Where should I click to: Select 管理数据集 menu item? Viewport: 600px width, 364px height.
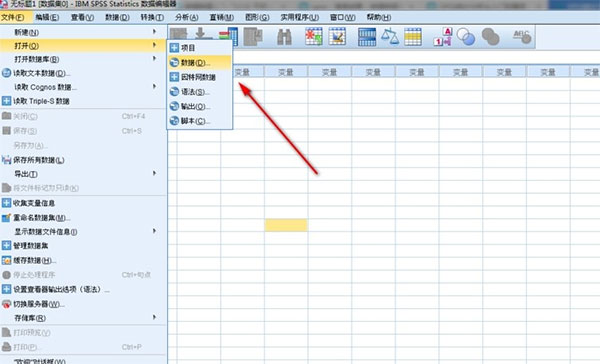(x=83, y=246)
